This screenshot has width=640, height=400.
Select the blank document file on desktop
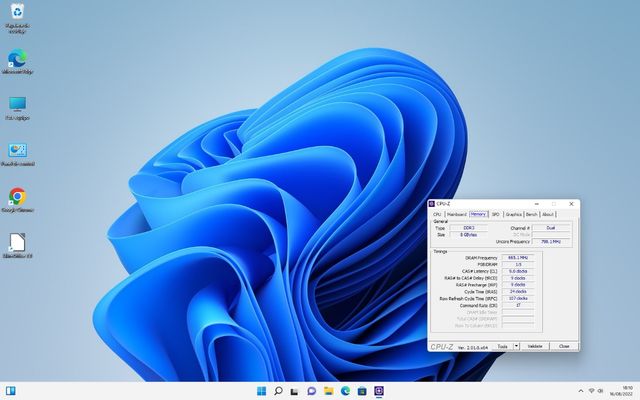tap(17, 246)
